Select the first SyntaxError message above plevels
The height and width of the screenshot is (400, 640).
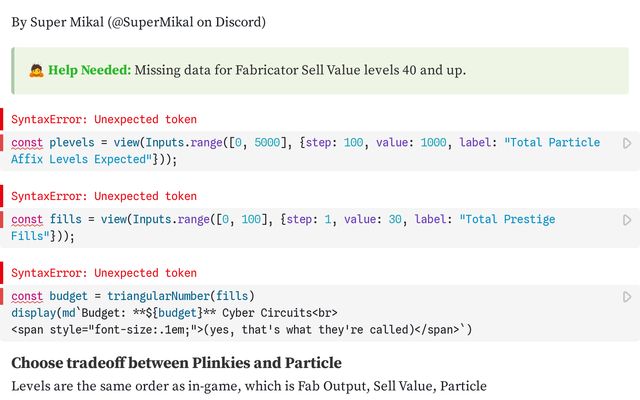click(x=104, y=119)
